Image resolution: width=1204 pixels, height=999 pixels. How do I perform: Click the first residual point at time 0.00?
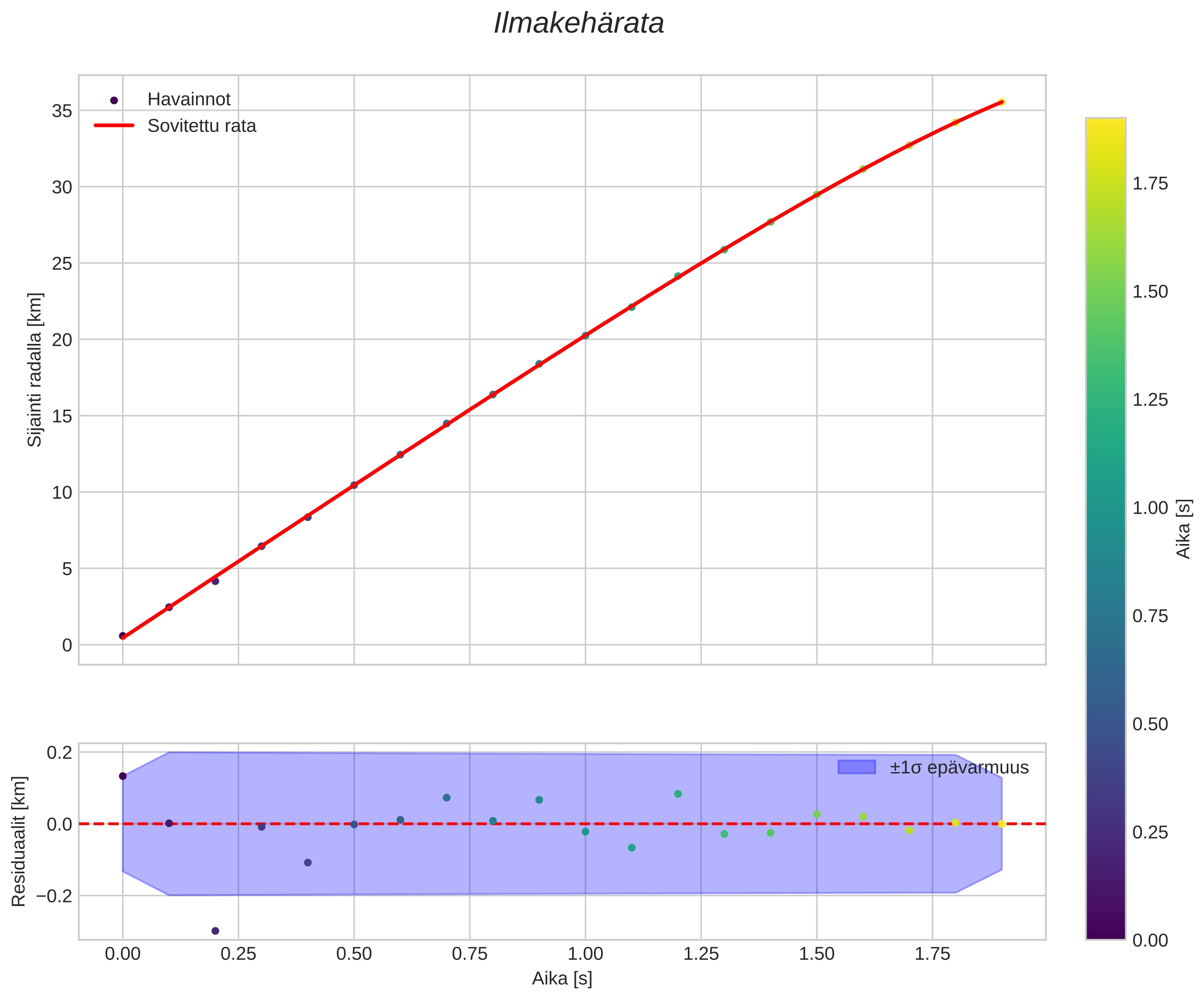click(x=123, y=776)
